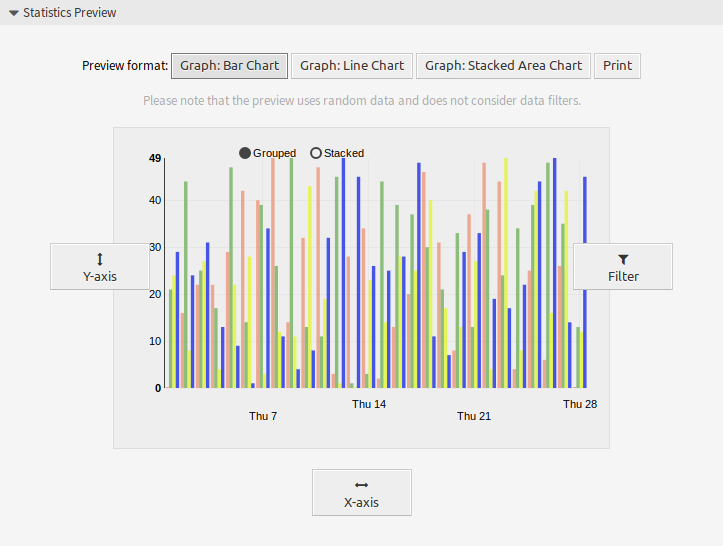
Task: Open the Filter configuration button
Action: coord(623,267)
